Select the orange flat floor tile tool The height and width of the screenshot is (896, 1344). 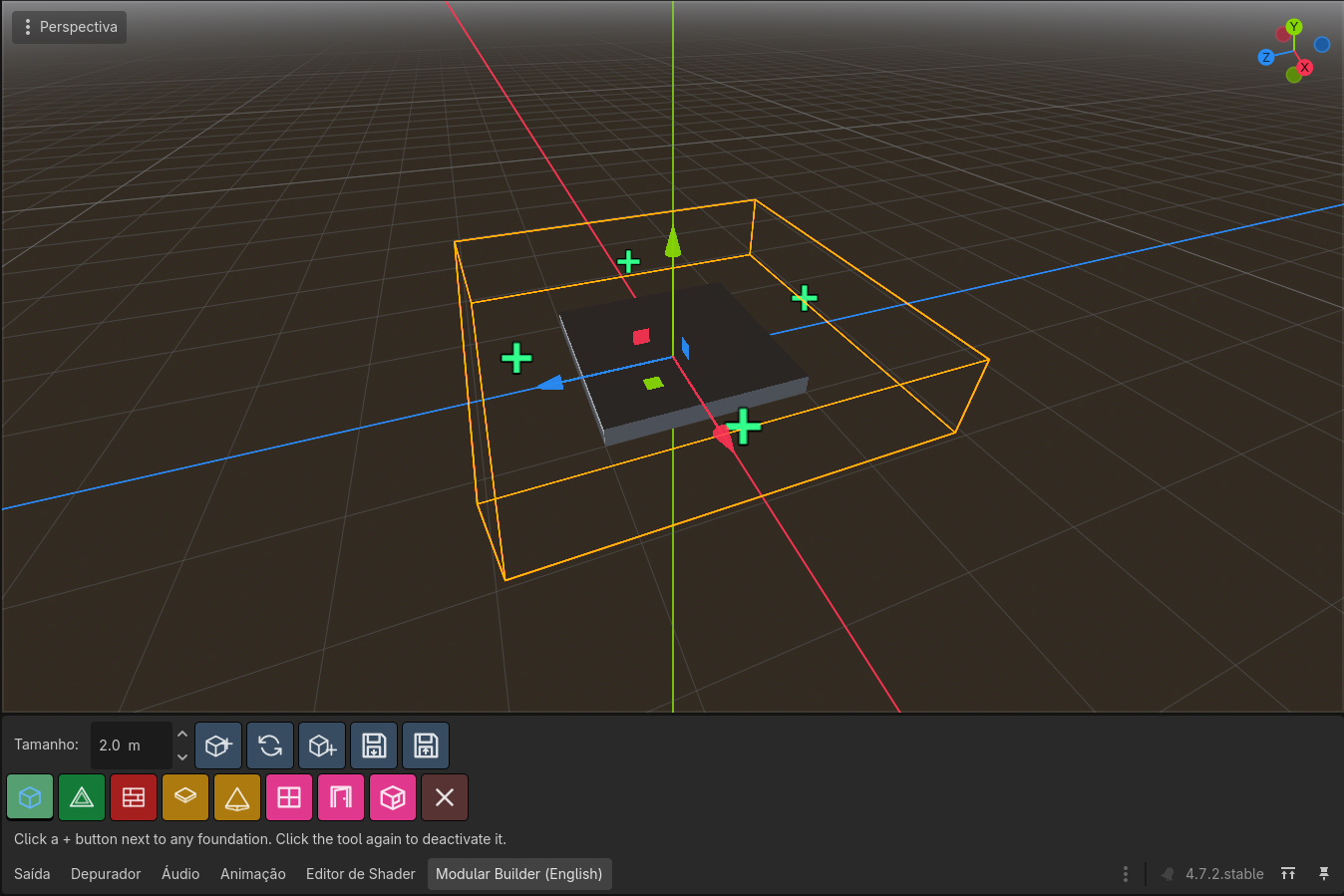(x=185, y=797)
